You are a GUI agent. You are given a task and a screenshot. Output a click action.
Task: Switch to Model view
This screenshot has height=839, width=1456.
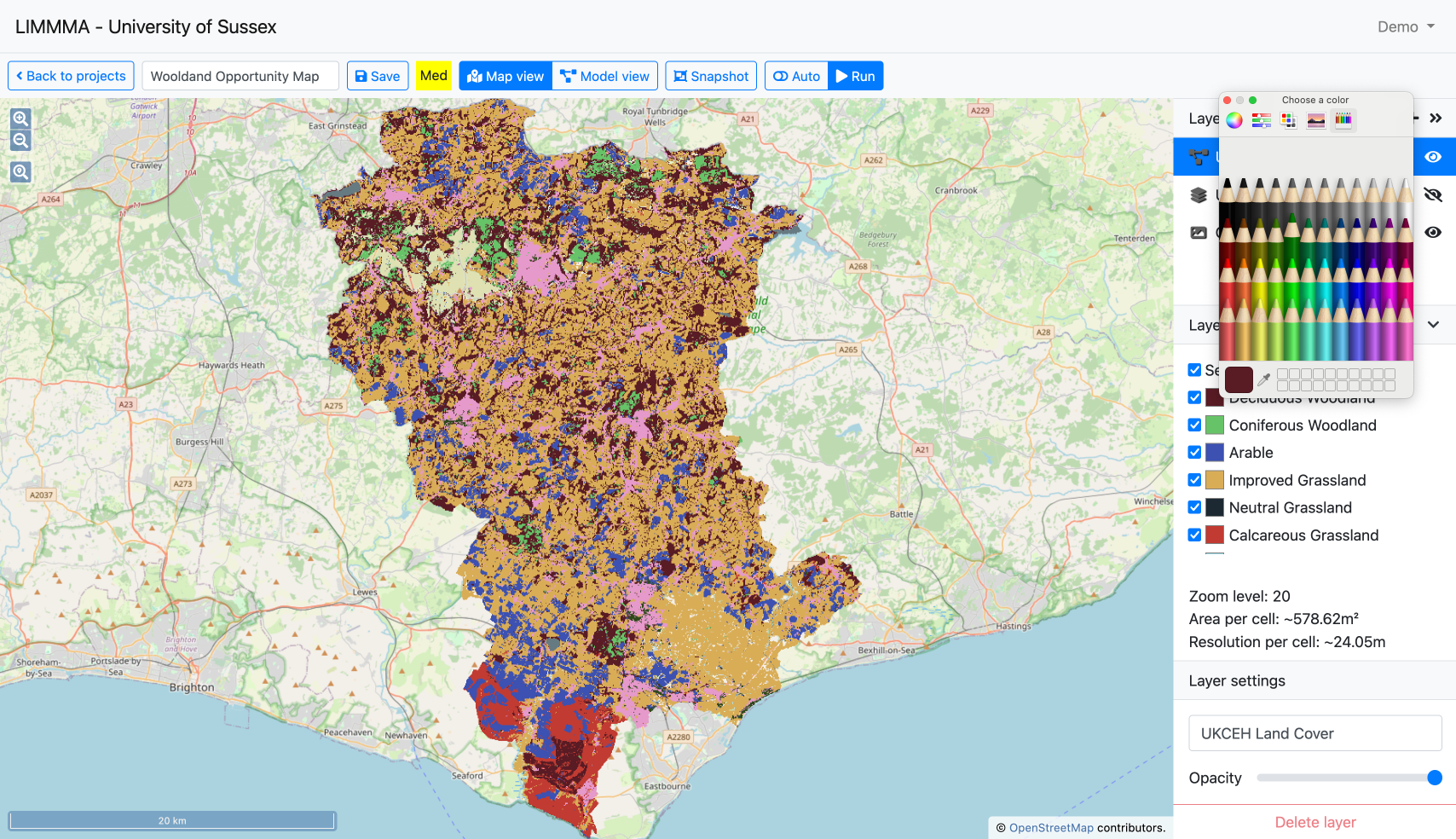point(605,76)
